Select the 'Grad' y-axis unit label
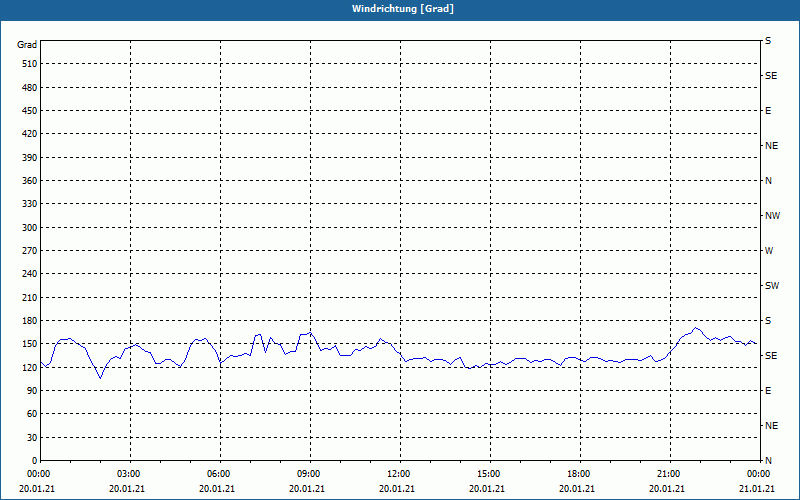 click(x=27, y=45)
